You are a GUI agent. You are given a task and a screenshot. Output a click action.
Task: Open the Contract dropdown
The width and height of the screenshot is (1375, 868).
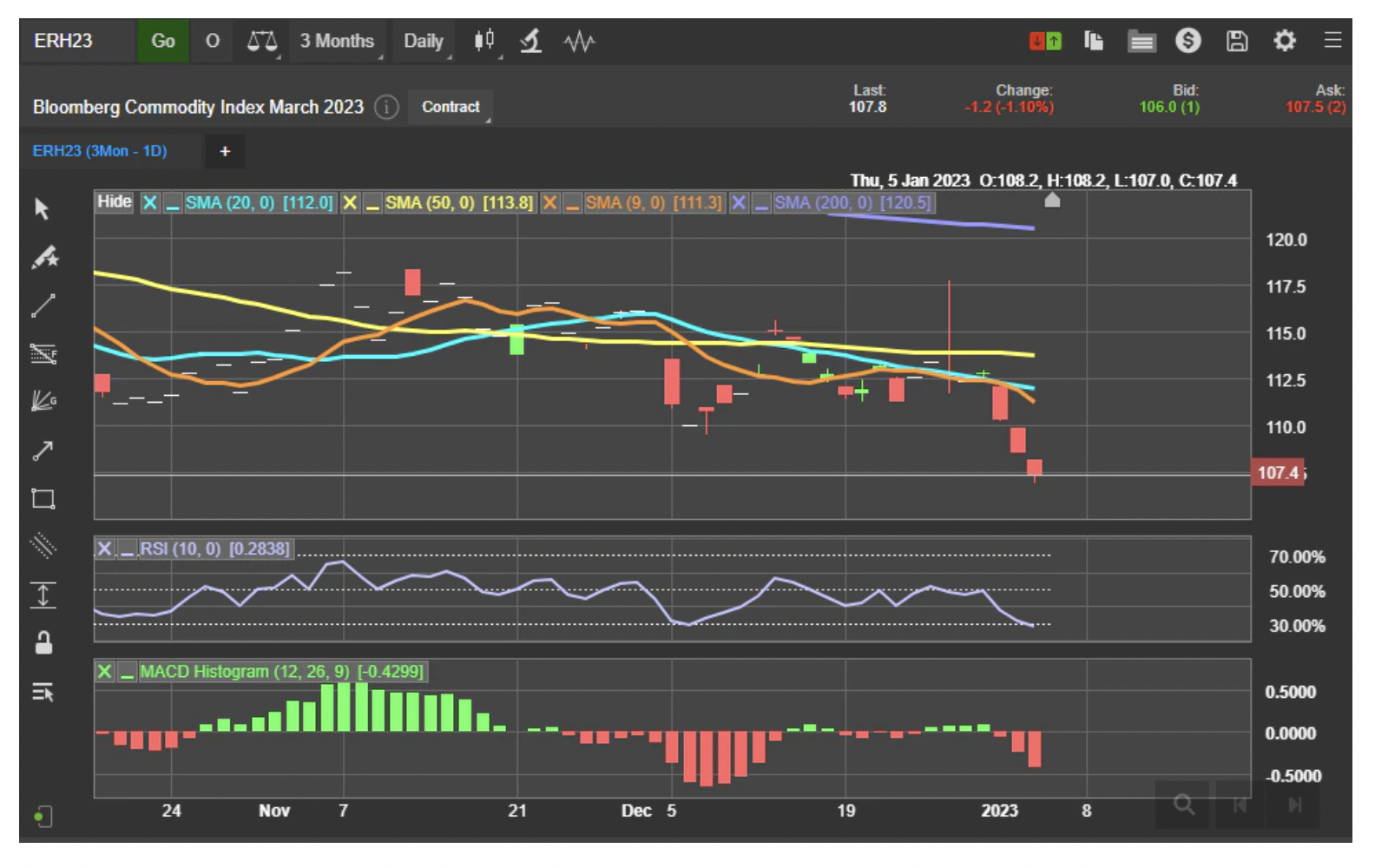click(451, 107)
